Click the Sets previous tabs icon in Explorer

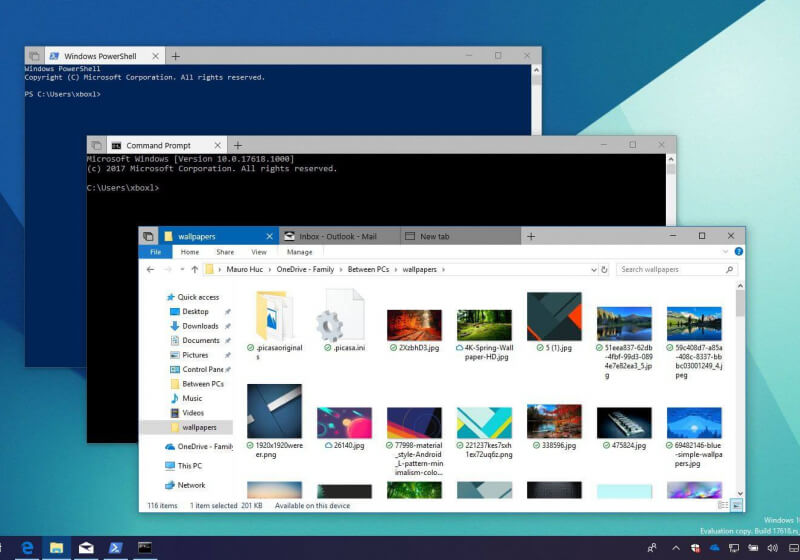tap(148, 236)
